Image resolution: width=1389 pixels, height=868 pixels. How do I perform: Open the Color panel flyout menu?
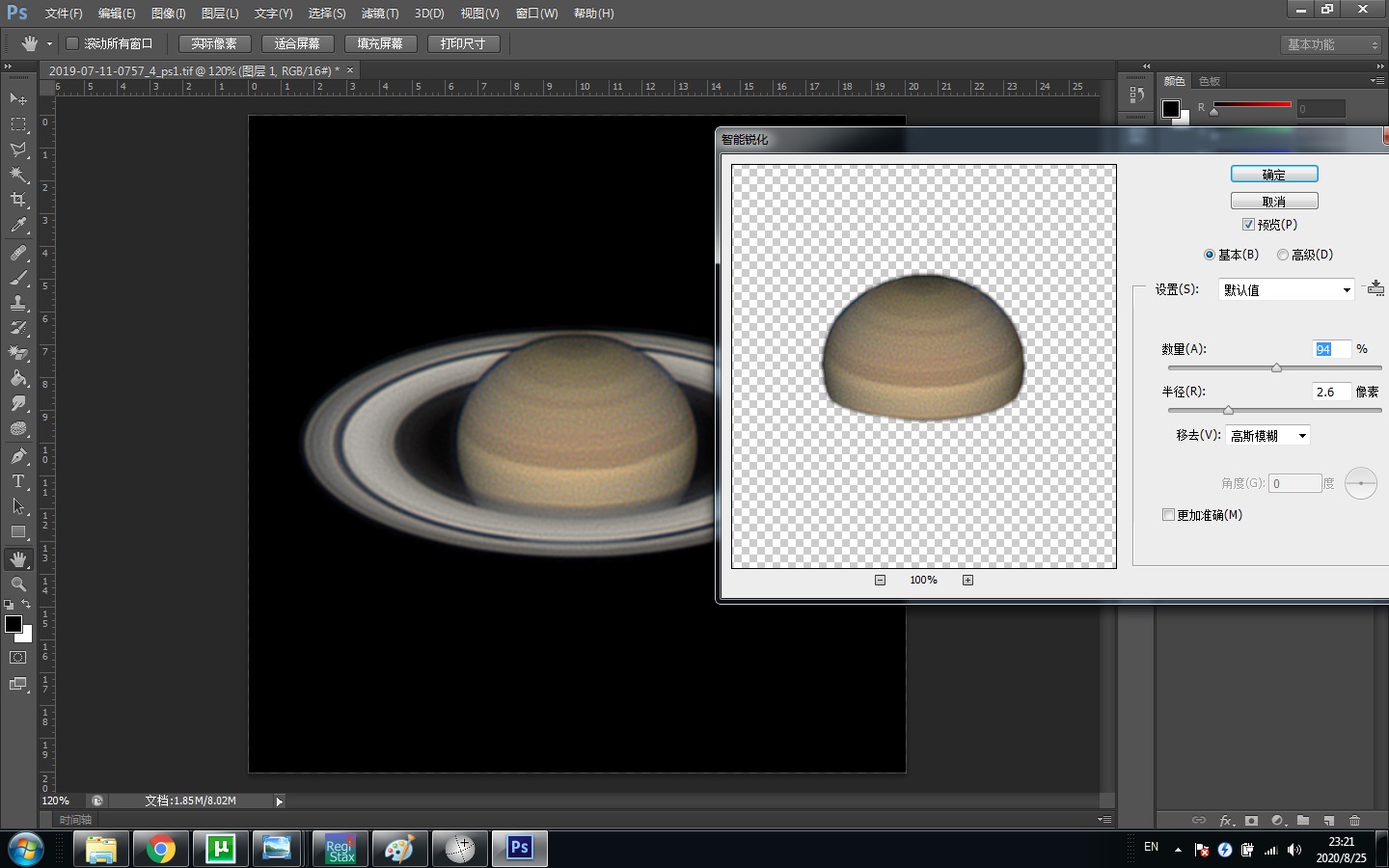[1376, 81]
